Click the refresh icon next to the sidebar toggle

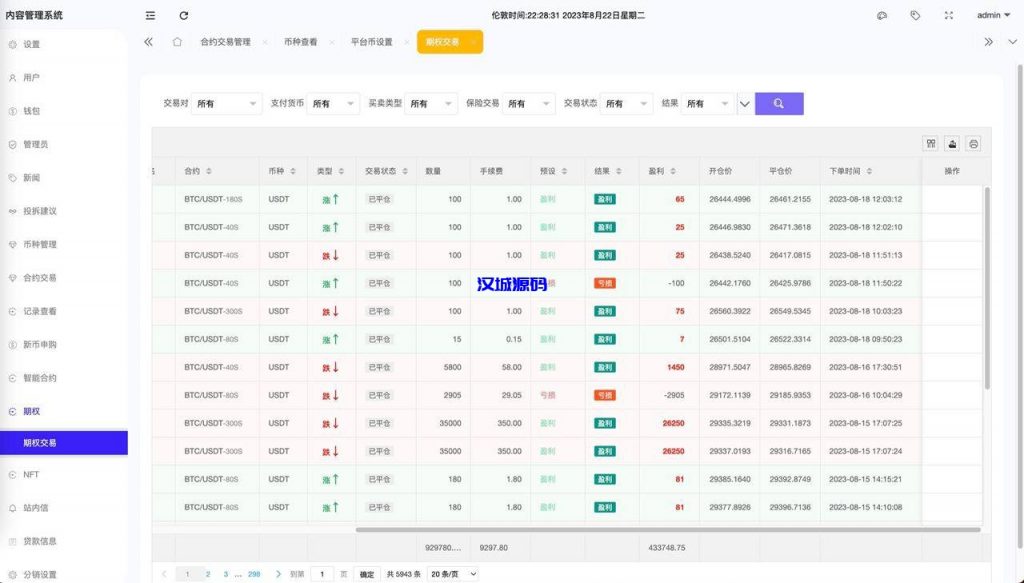[x=182, y=14]
